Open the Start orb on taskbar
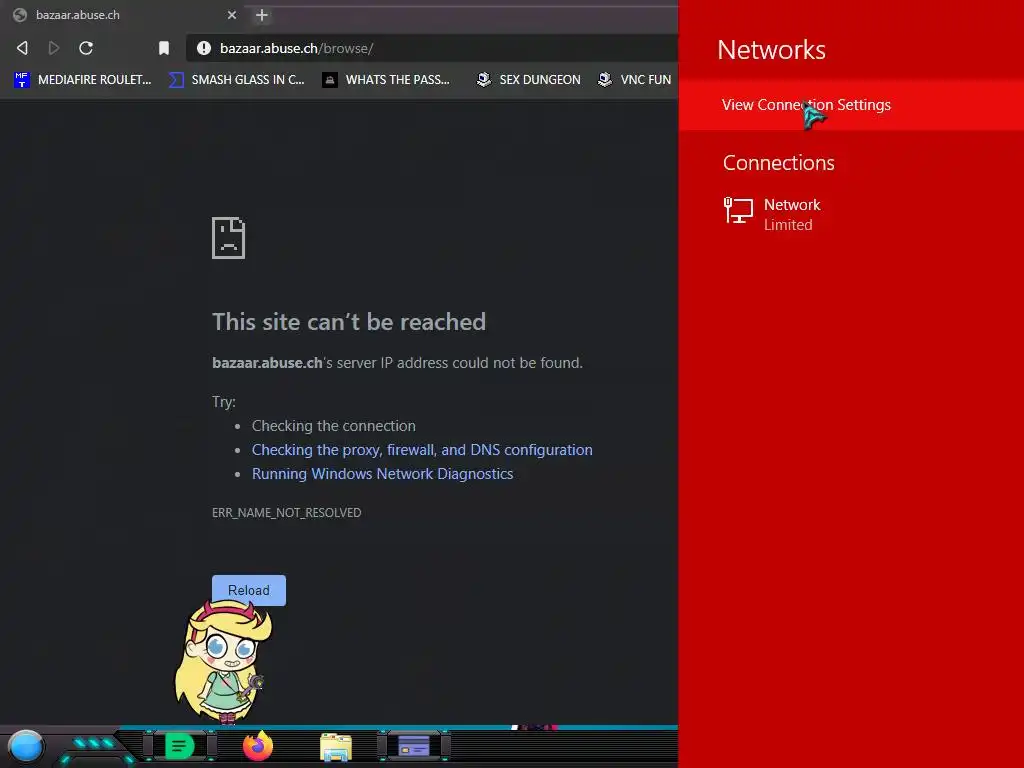The width and height of the screenshot is (1024, 768). tap(26, 747)
